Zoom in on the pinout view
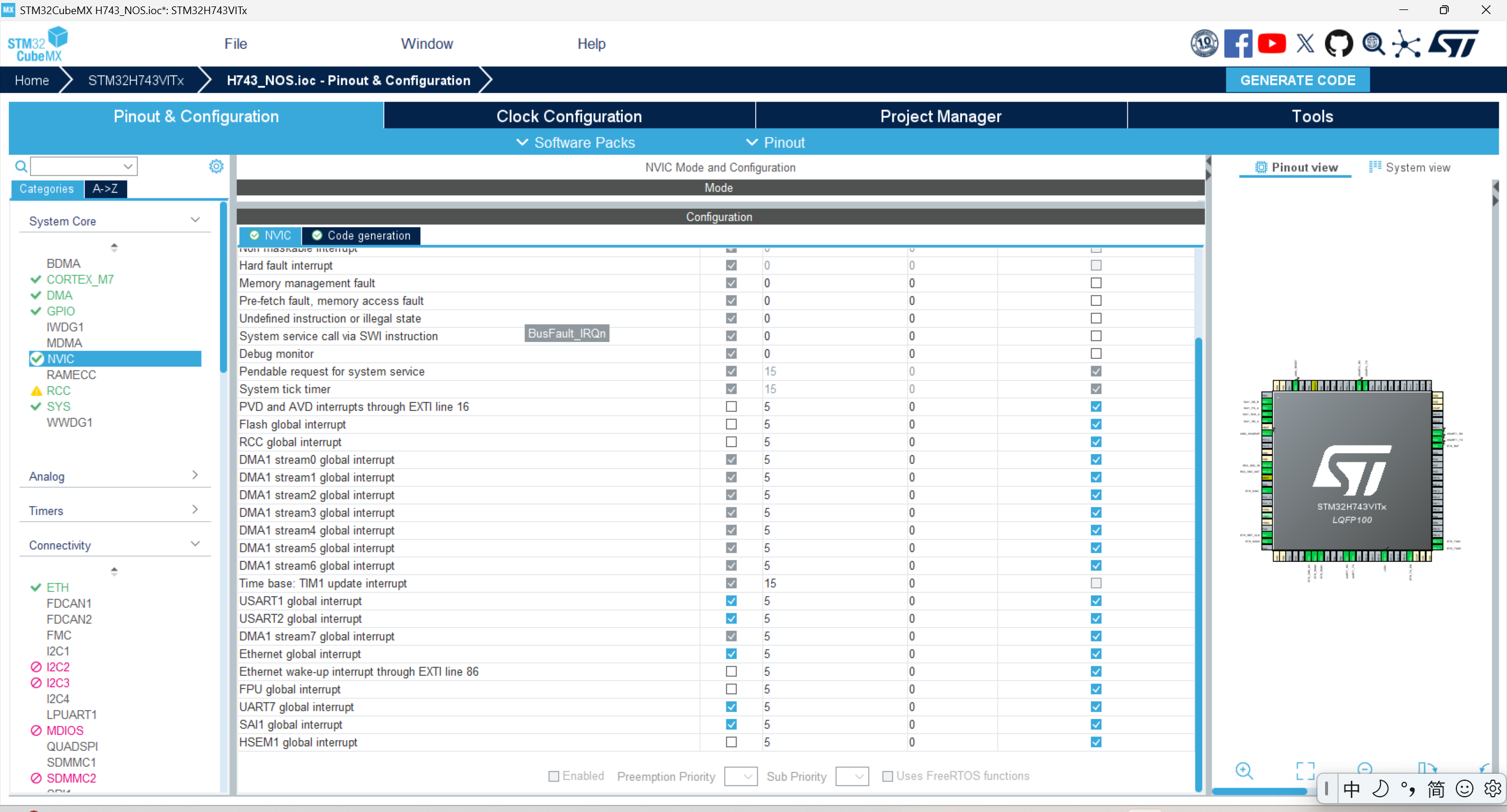Screen dimensions: 1507x812 click(x=1244, y=770)
